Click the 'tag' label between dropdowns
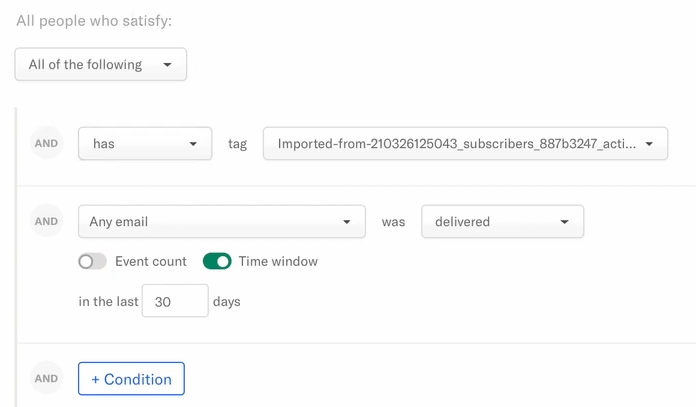The height and width of the screenshot is (407, 696). point(237,144)
